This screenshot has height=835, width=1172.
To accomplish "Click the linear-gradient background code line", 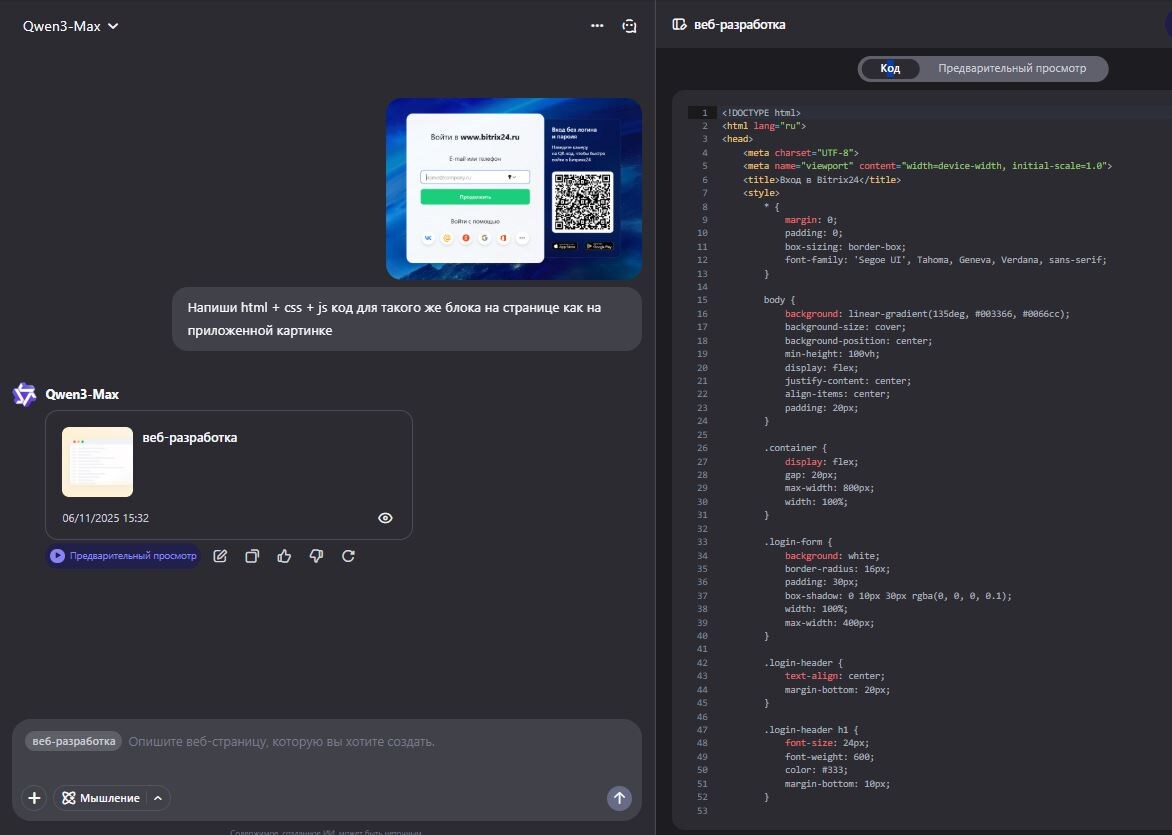I will click(927, 314).
